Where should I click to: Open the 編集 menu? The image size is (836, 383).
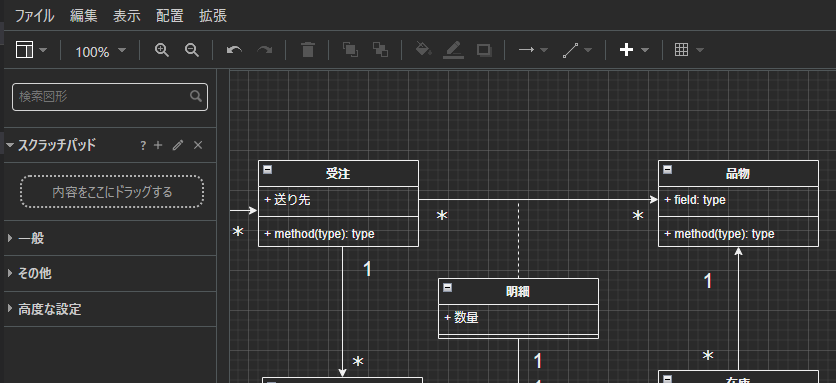click(84, 16)
